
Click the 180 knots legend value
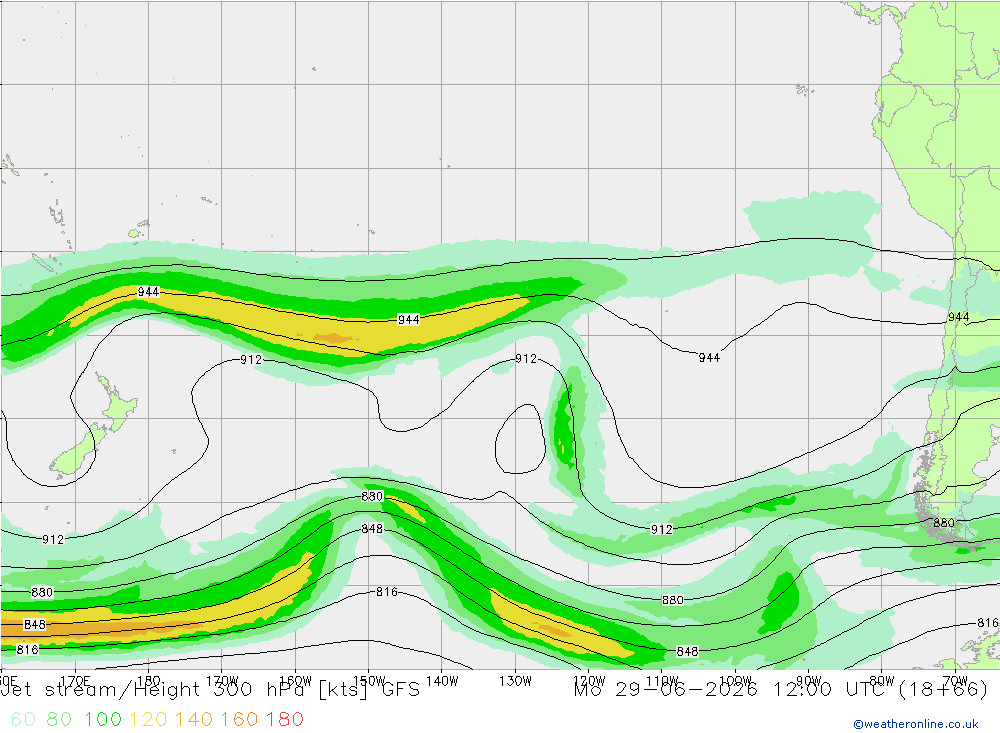(x=284, y=720)
